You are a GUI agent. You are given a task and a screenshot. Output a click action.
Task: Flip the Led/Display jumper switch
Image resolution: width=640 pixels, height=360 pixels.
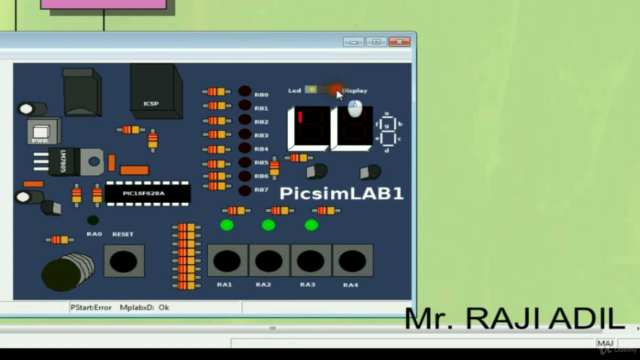click(x=322, y=90)
